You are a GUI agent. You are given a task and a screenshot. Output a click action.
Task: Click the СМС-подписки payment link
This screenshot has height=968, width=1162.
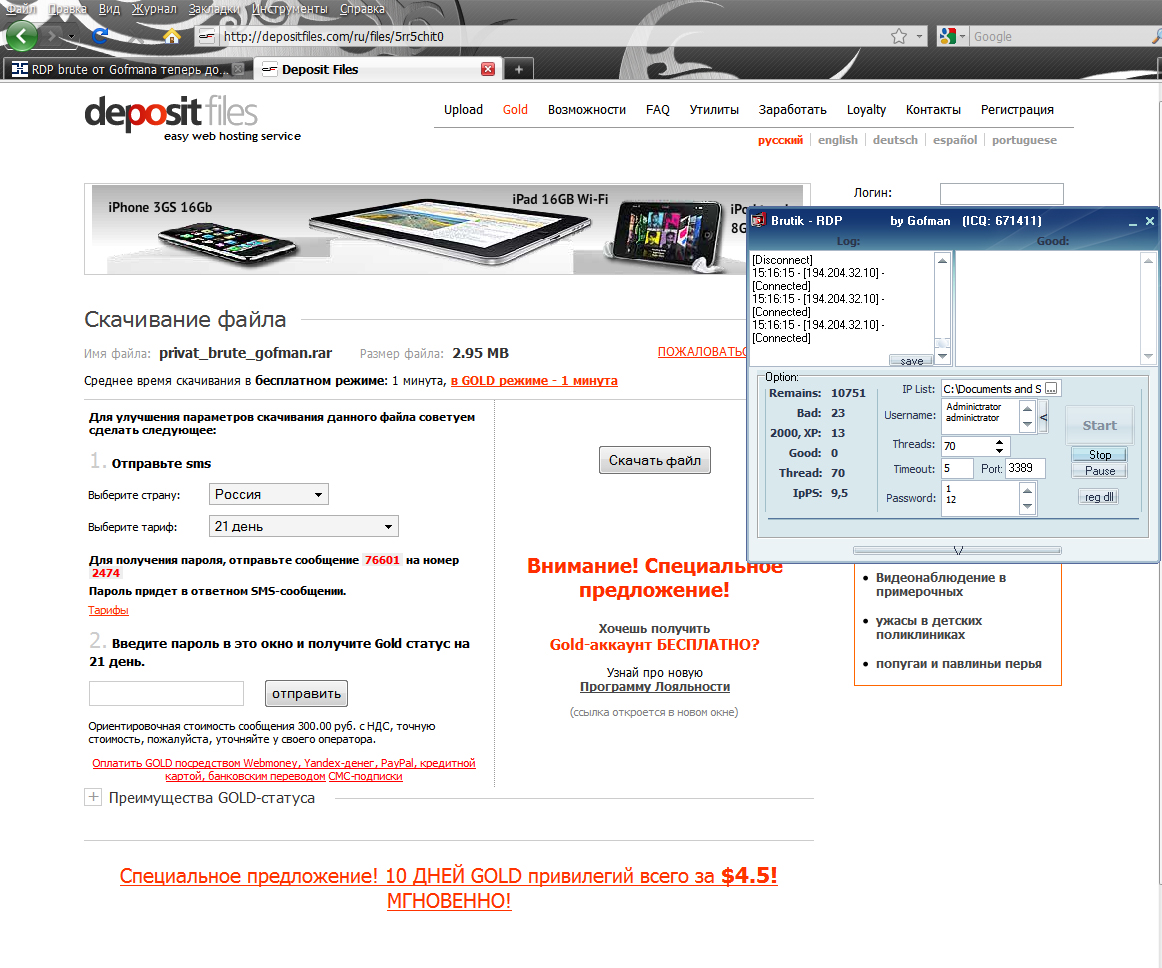pos(365,776)
